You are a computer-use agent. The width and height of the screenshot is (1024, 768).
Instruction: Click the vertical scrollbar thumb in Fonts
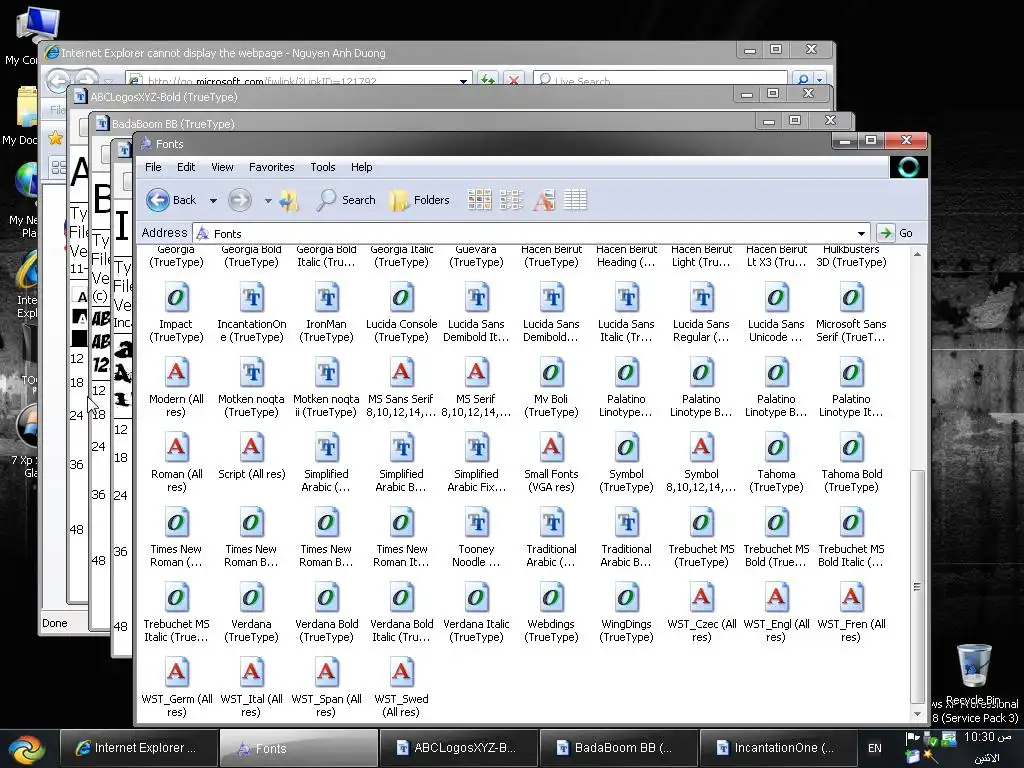click(x=918, y=586)
